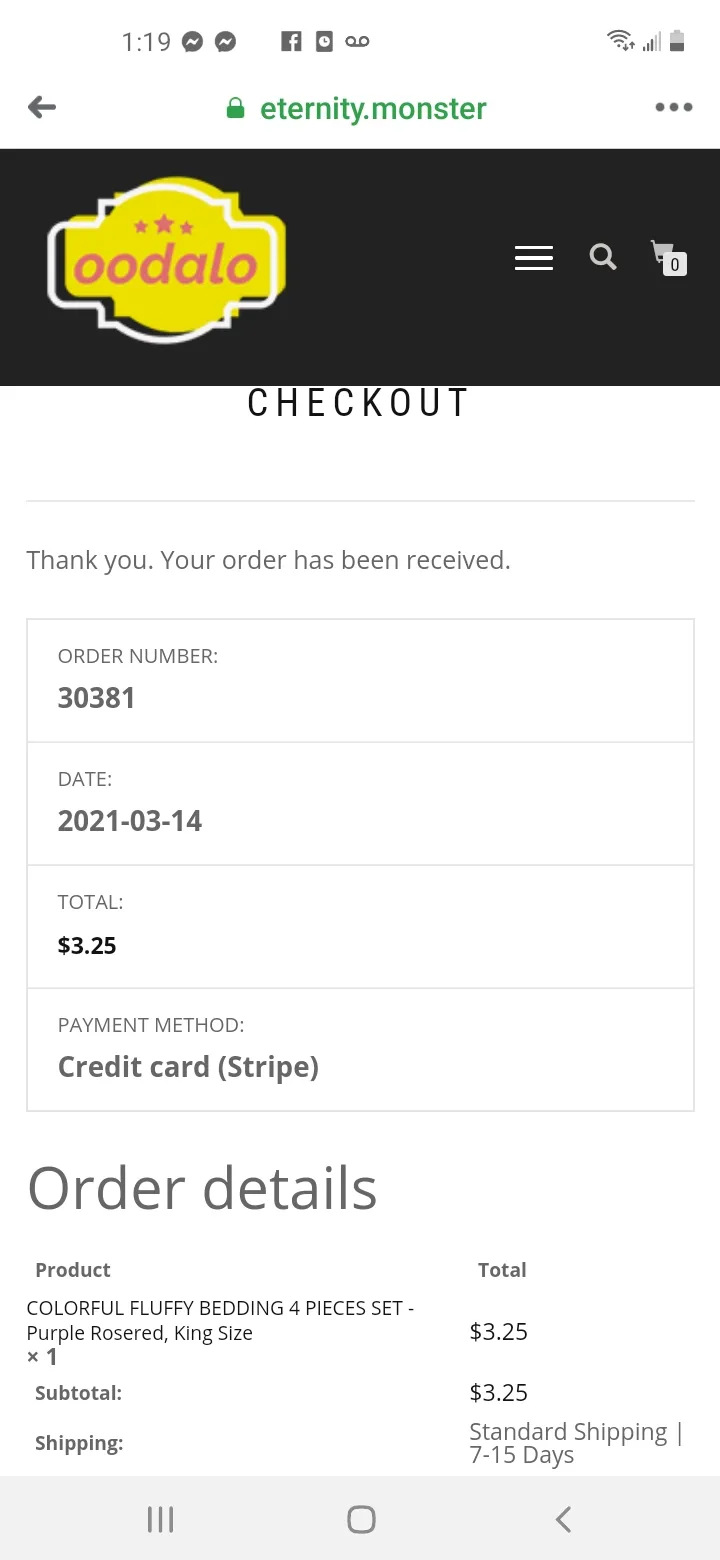Tap the first Messenger notification icon
Viewport: 720px width, 1560px height.
point(193,41)
